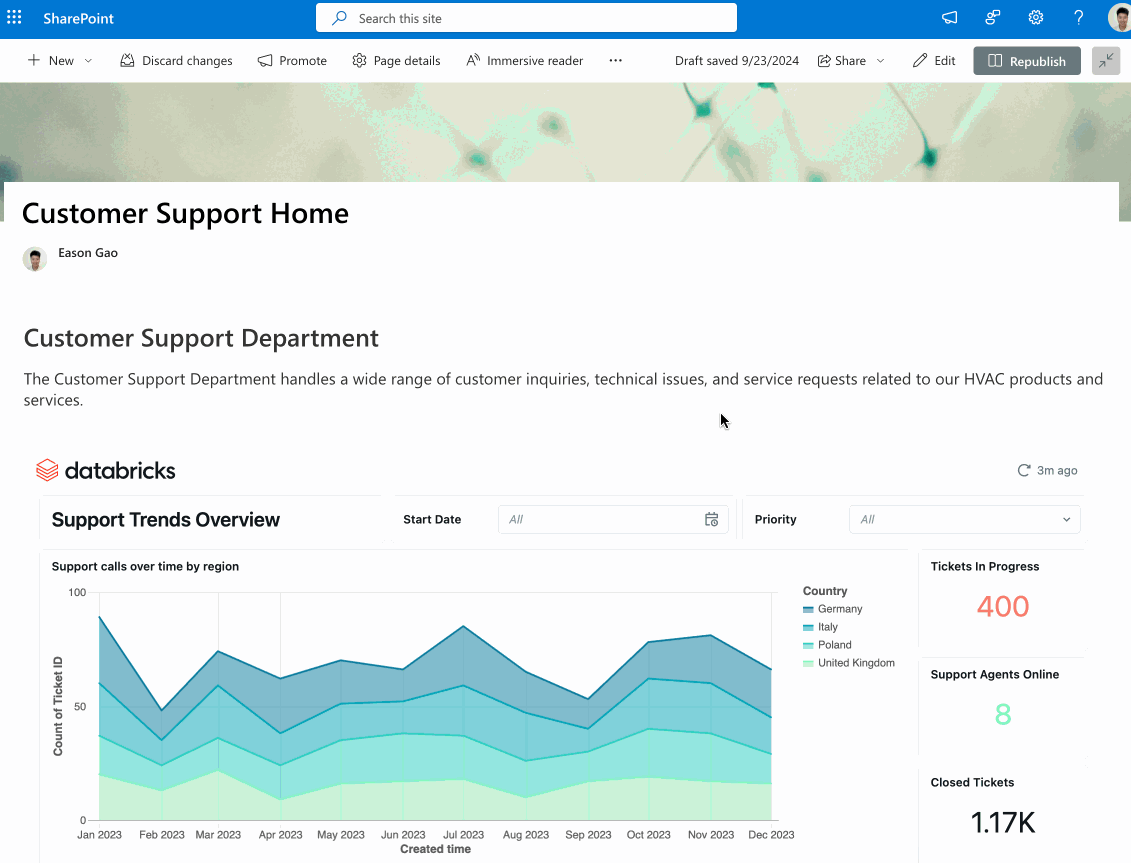This screenshot has height=863, width=1131.
Task: Open the Page details panel
Action: [x=396, y=61]
